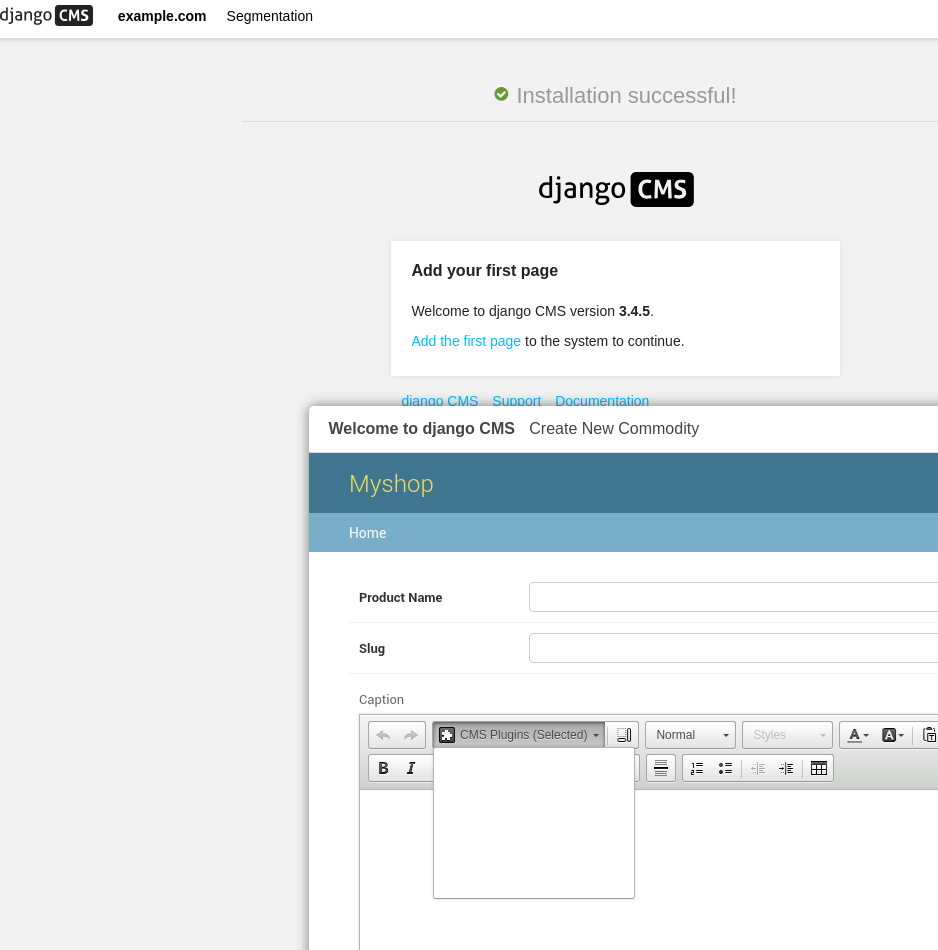Insert a horizontal rule line
Viewport: 938px width, 950px height.
coord(661,768)
